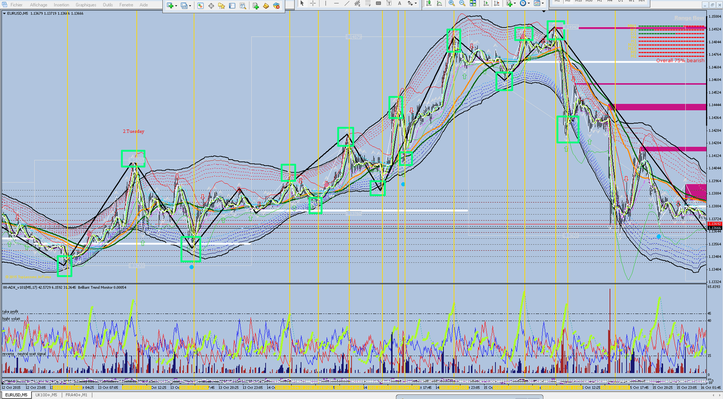Activate the crosshair tool

tap(313, 3)
